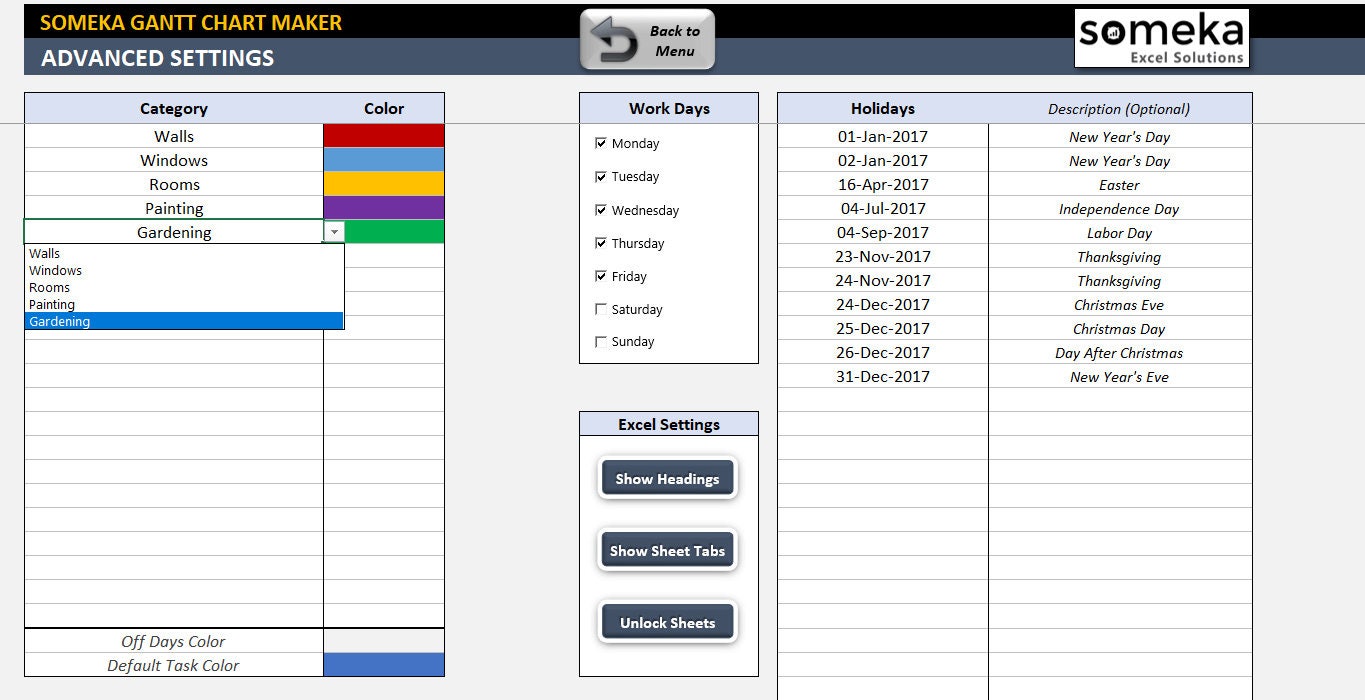This screenshot has height=700, width=1365.
Task: Select the 01-Jan-2017 holiday date cell
Action: 883,136
